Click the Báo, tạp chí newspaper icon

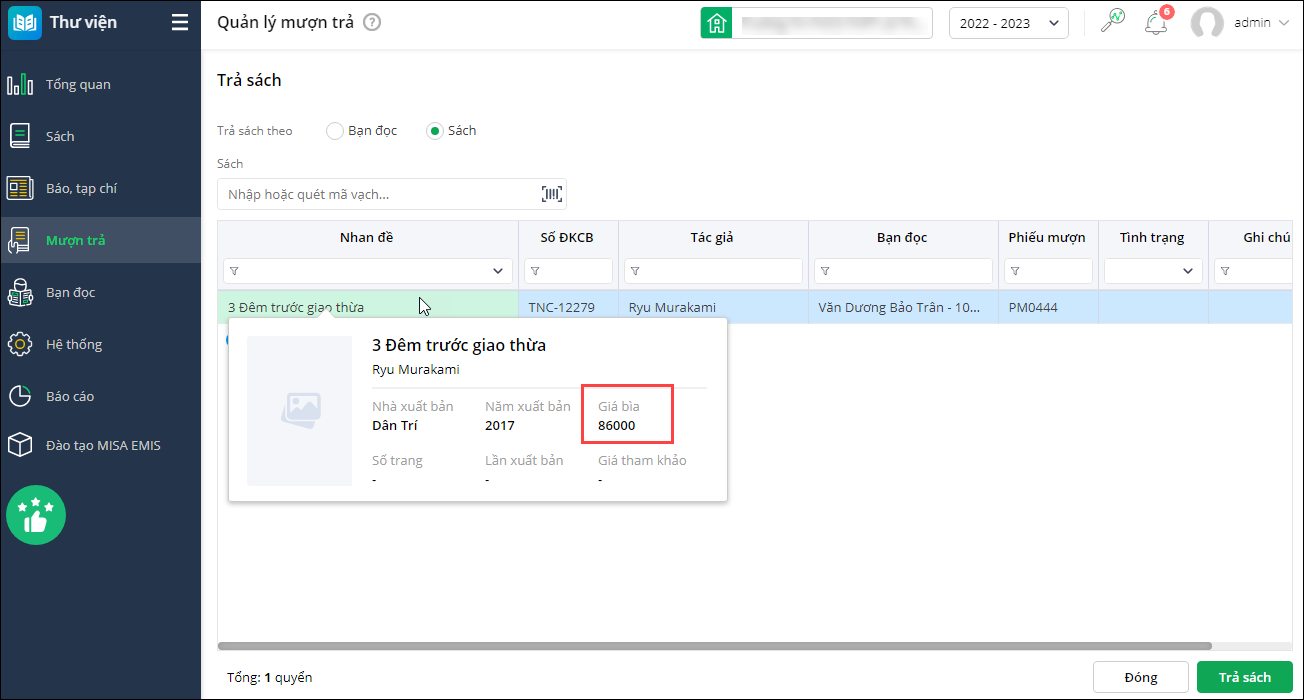[x=21, y=188]
